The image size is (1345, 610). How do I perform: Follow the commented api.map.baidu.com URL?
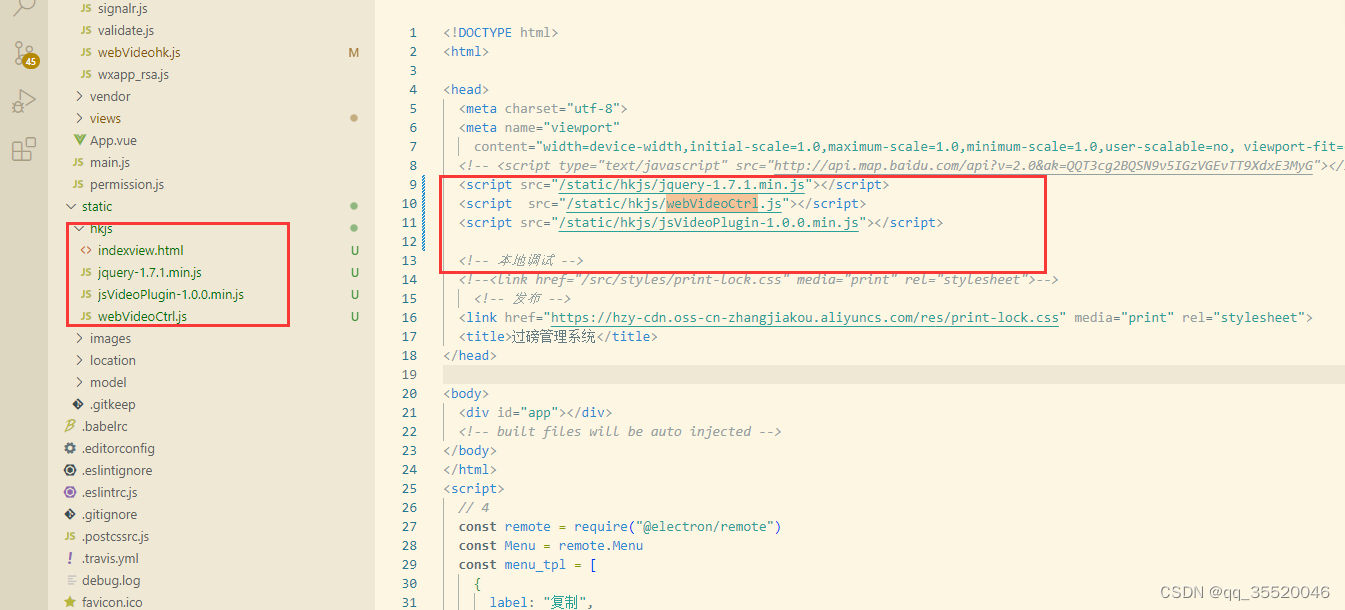tap(1045, 165)
